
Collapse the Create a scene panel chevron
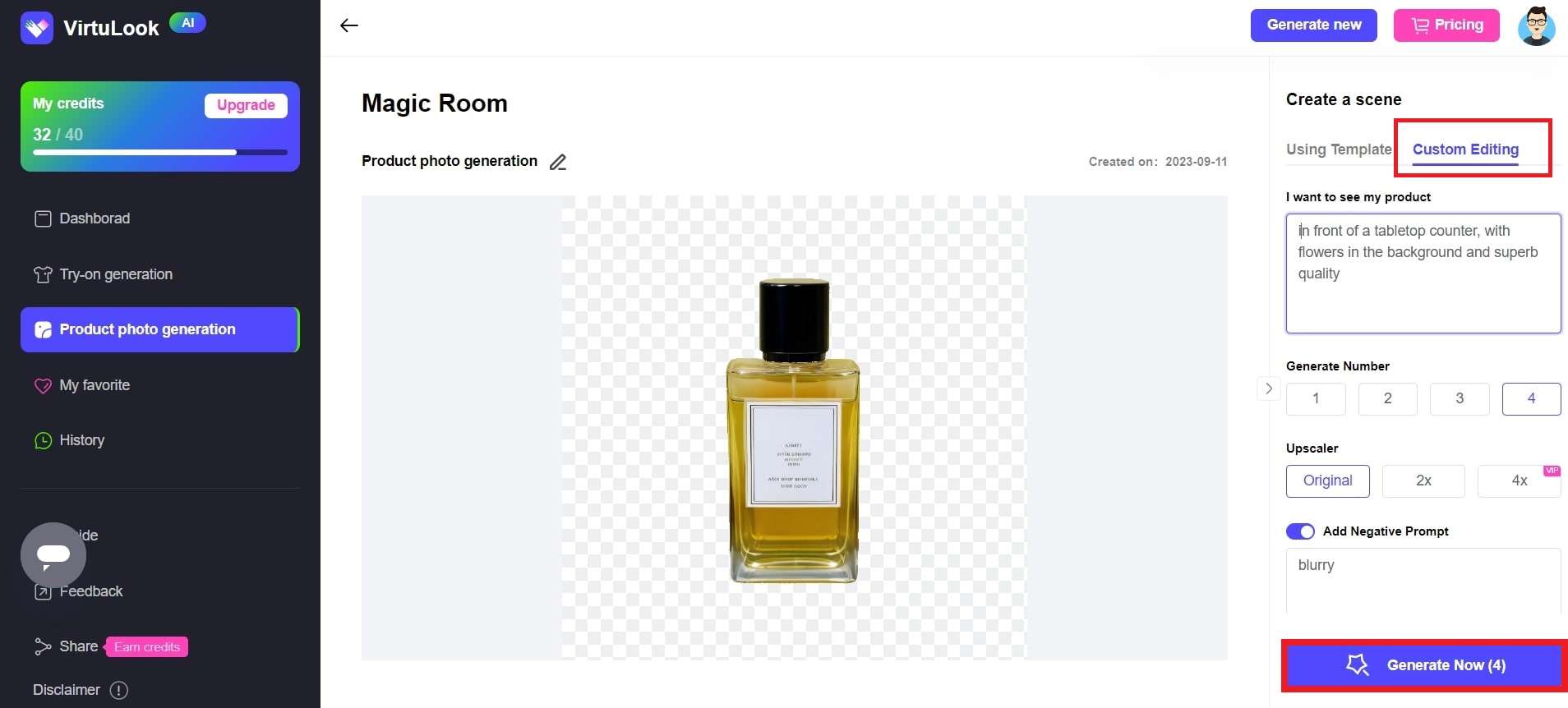point(1269,388)
